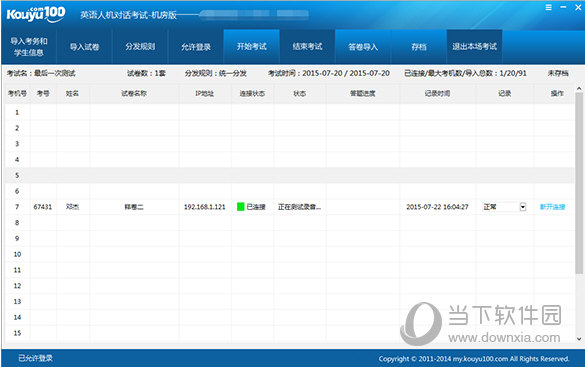This screenshot has height=367, width=585.
Task: Click status text 正在测试录音...
Action: click(299, 207)
